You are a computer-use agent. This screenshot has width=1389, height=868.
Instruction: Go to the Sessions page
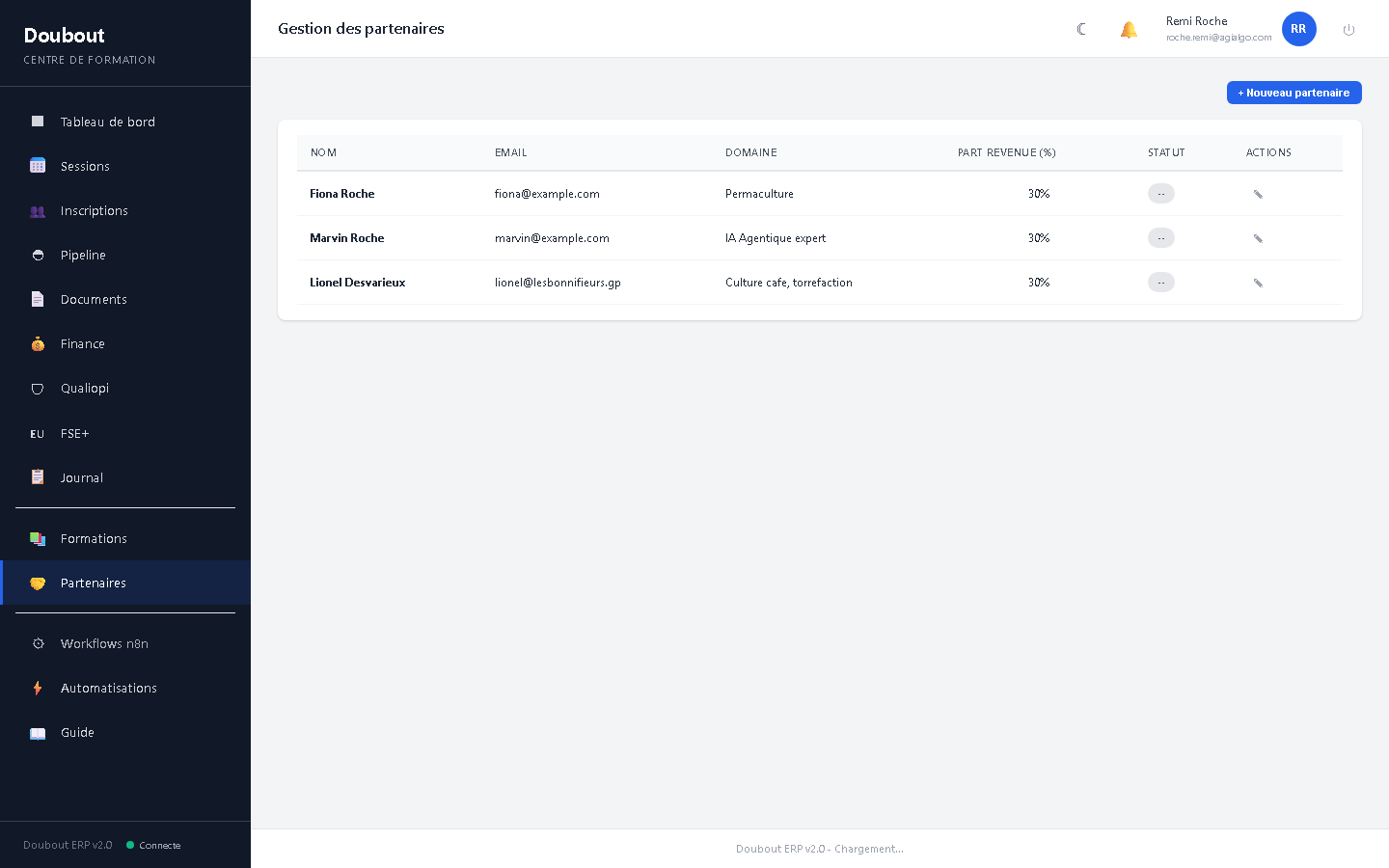85,166
